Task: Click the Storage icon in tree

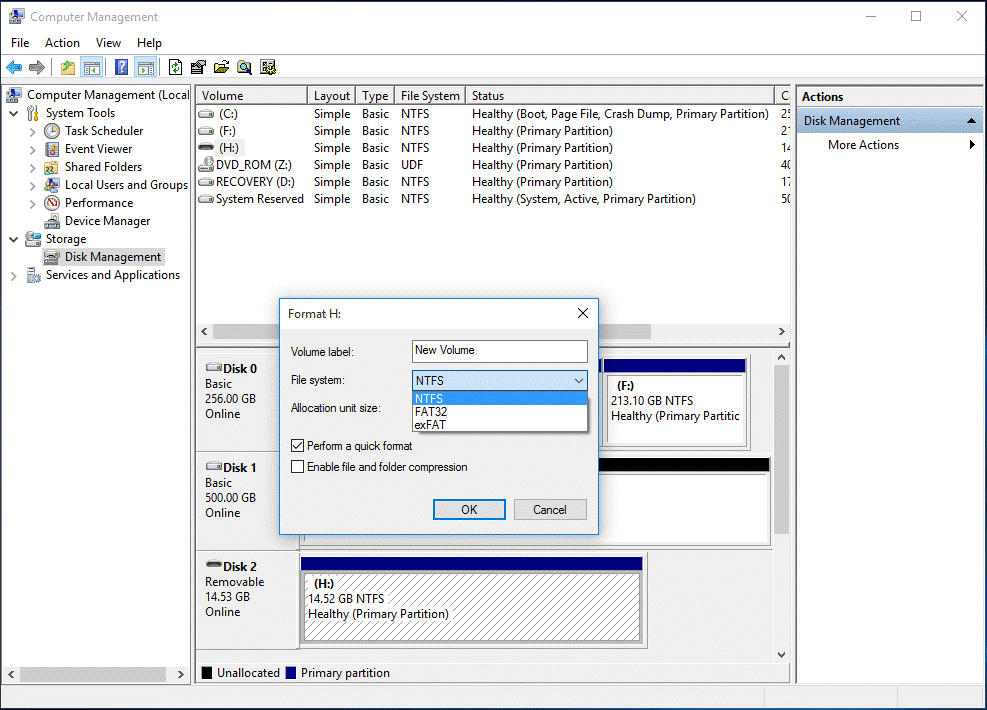Action: [33, 239]
